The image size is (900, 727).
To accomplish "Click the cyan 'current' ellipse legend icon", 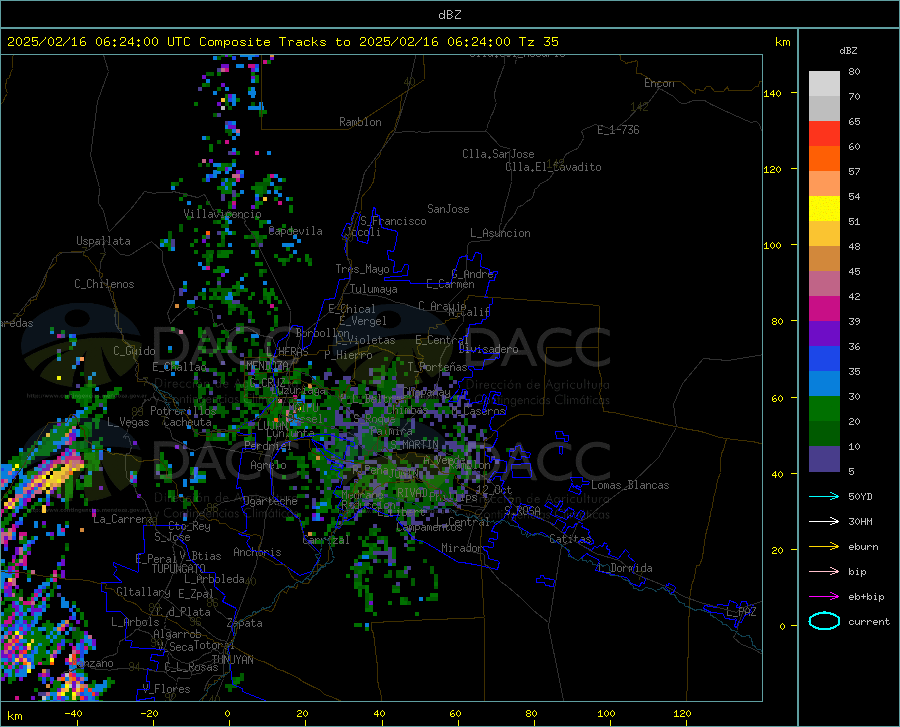I will pyautogui.click(x=824, y=621).
